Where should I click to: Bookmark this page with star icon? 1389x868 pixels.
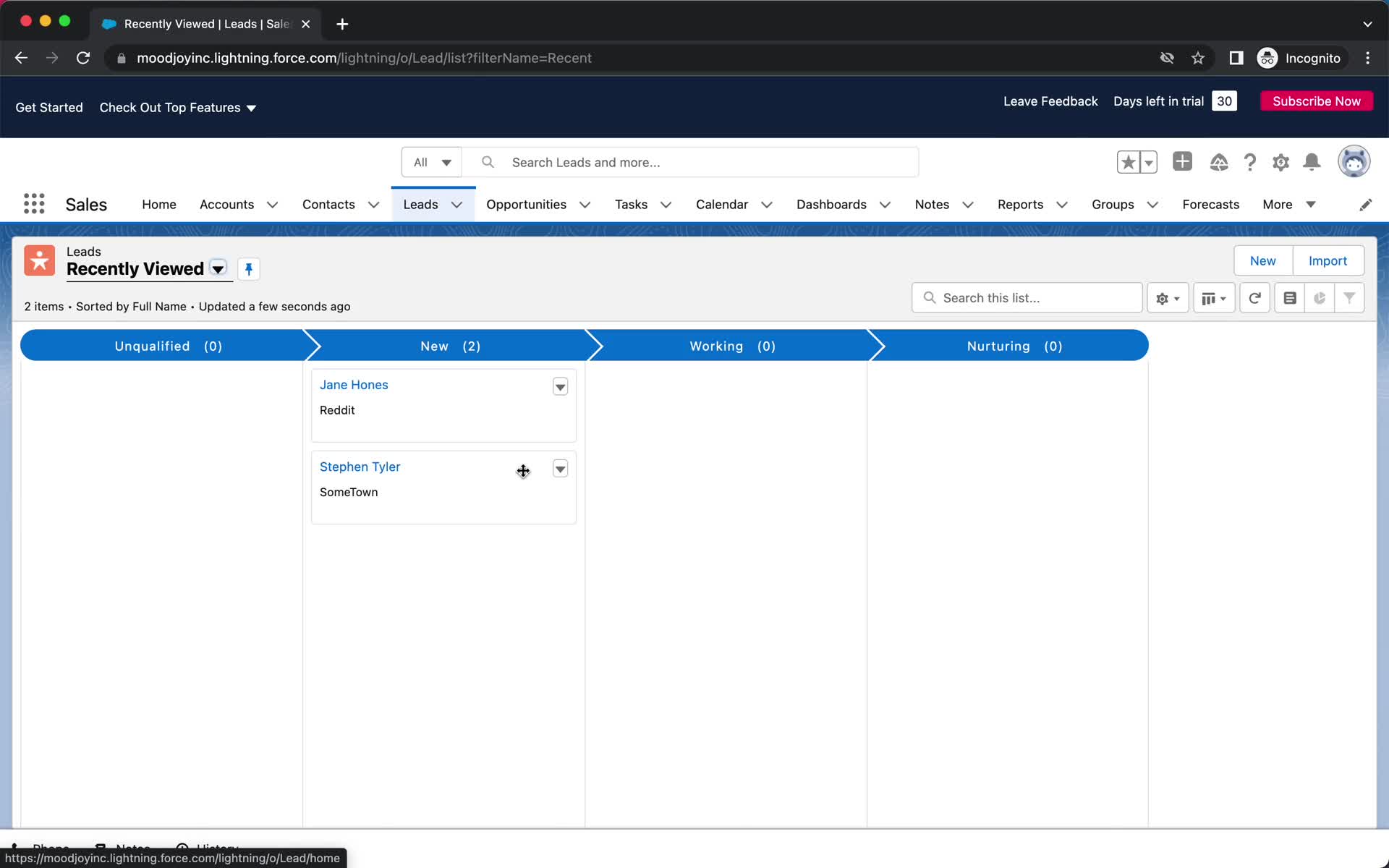tap(1198, 58)
